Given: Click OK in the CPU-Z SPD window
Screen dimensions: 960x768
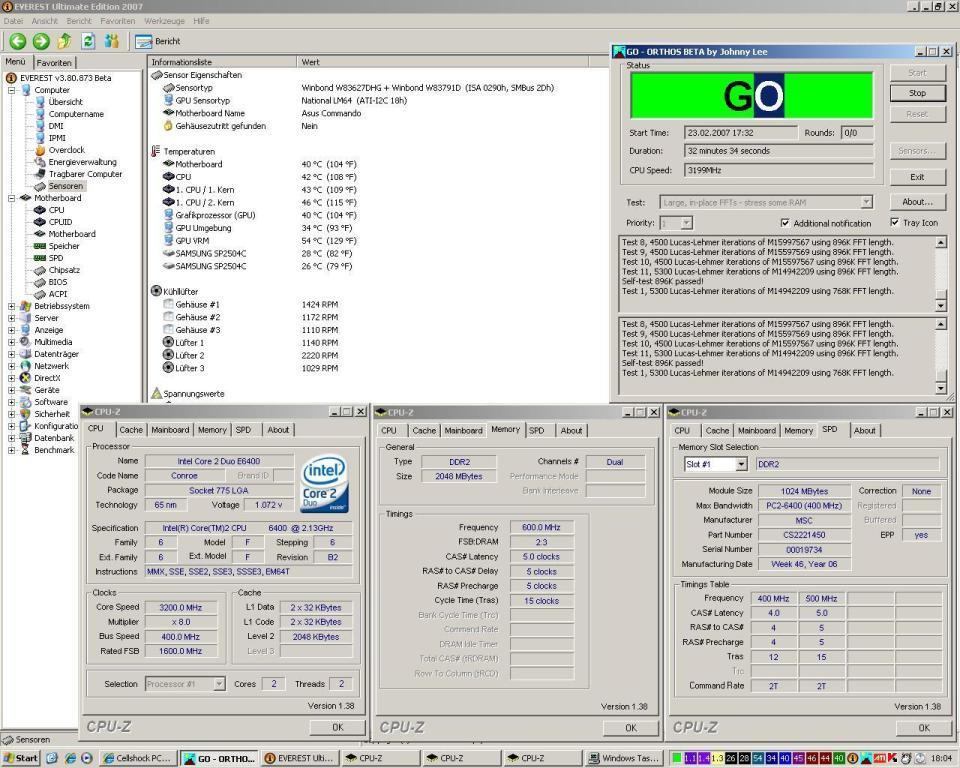Looking at the screenshot, I should coord(924,728).
